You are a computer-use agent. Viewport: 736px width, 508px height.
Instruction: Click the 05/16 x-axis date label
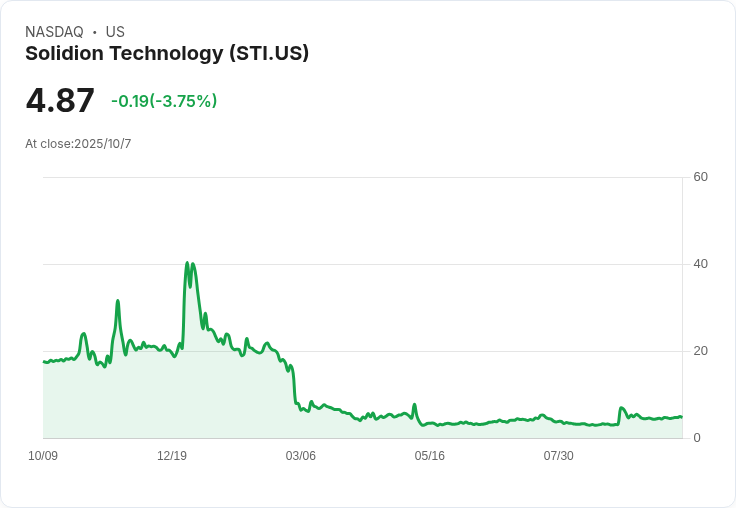429,456
